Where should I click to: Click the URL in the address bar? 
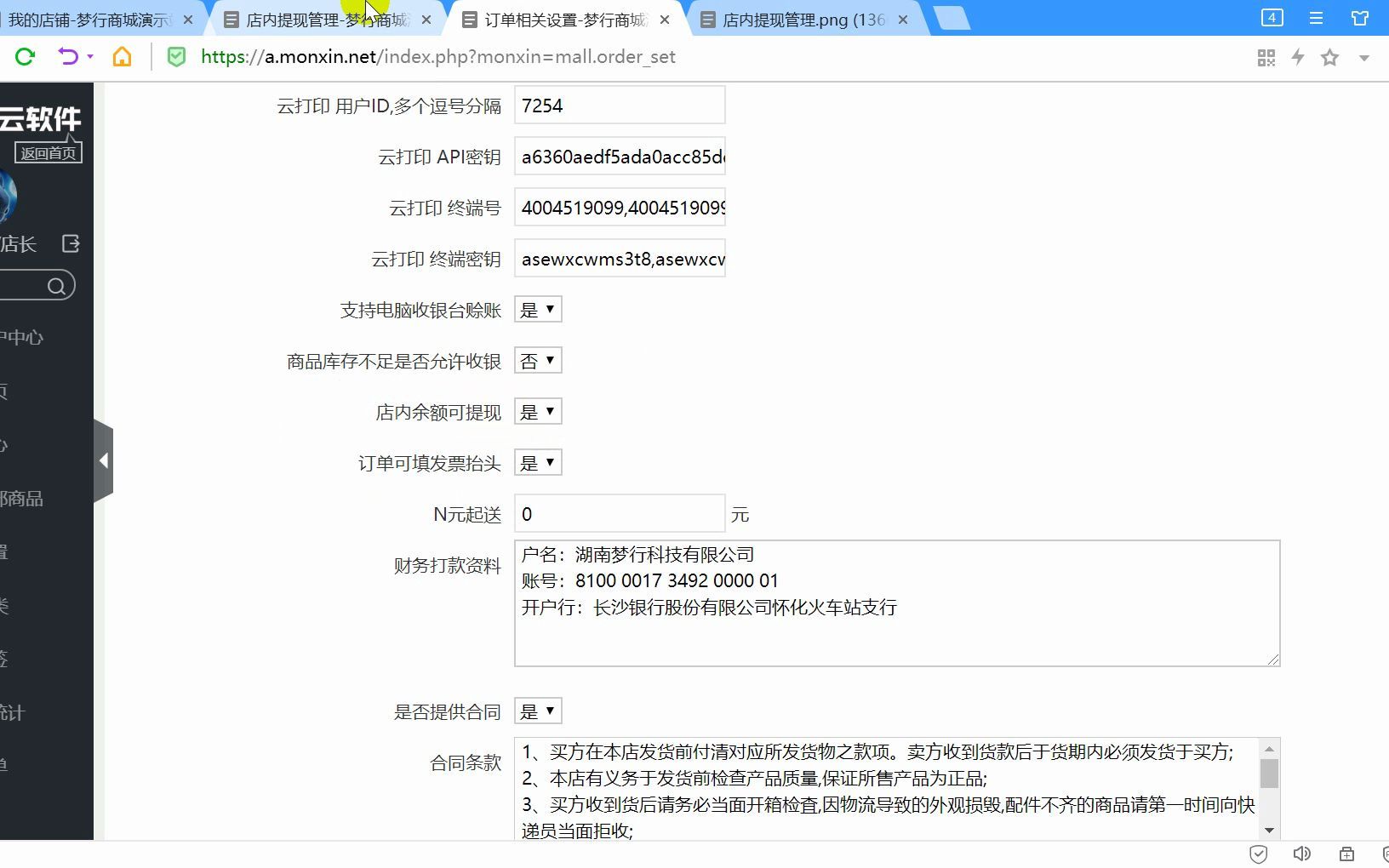tap(438, 57)
